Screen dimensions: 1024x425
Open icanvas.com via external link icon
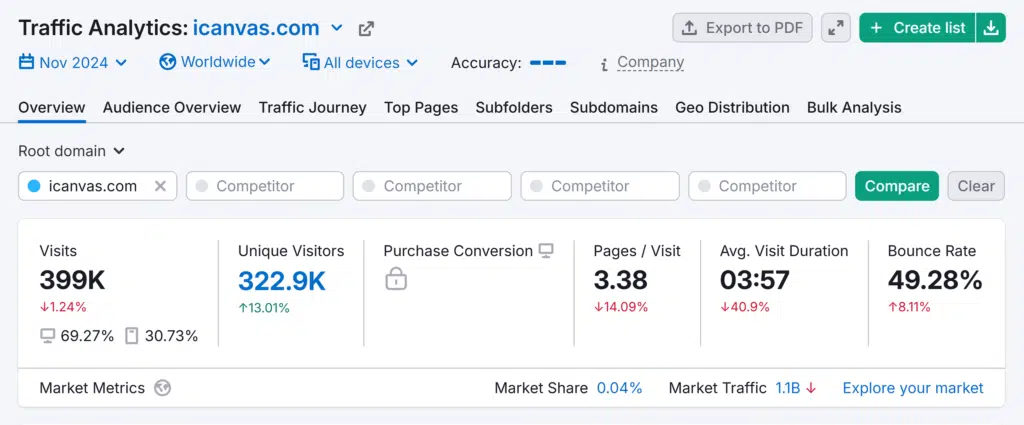pos(367,29)
